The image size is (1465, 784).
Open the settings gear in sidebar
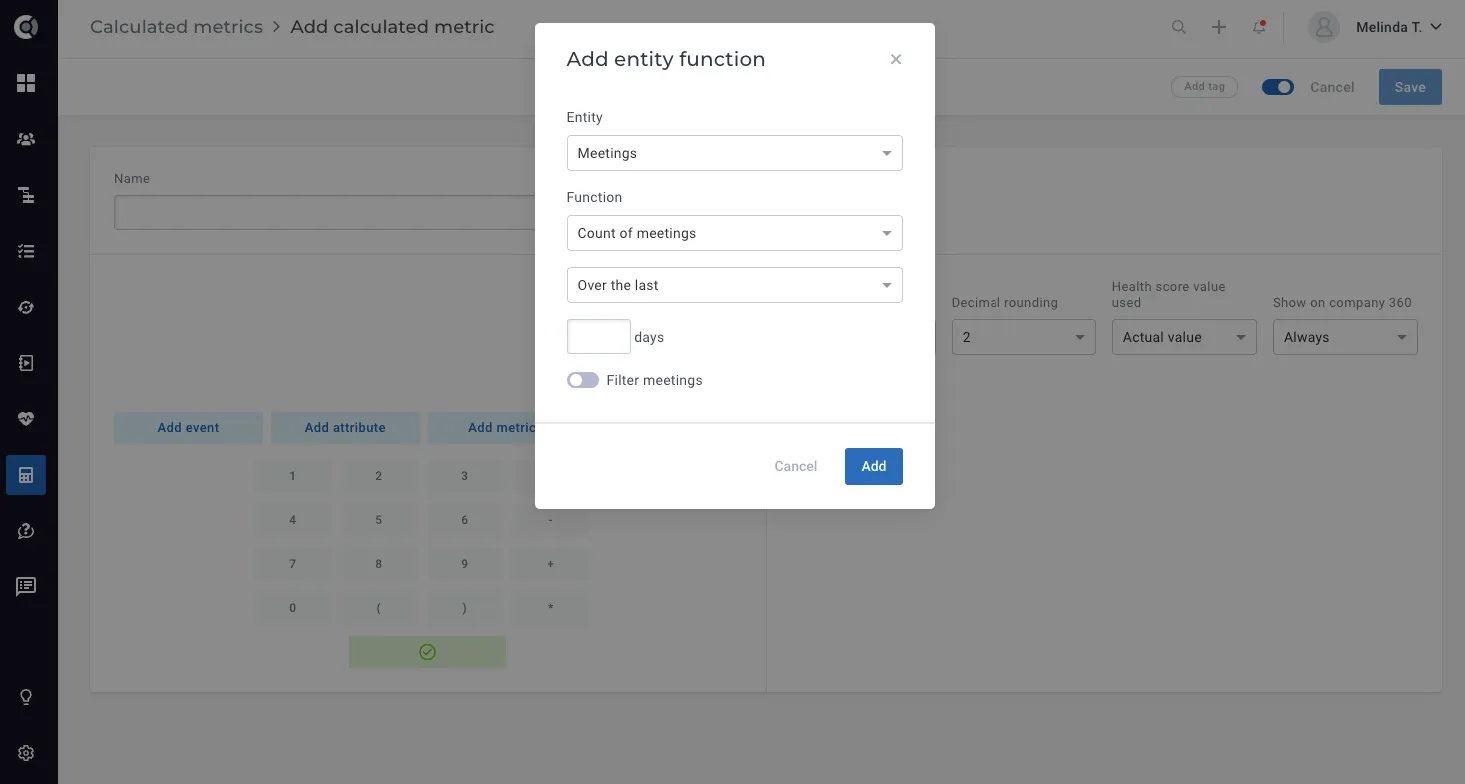26,753
